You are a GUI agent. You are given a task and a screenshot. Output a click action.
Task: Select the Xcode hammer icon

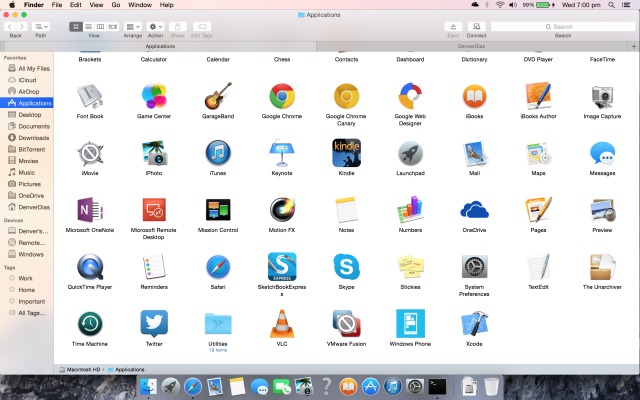pos(474,324)
